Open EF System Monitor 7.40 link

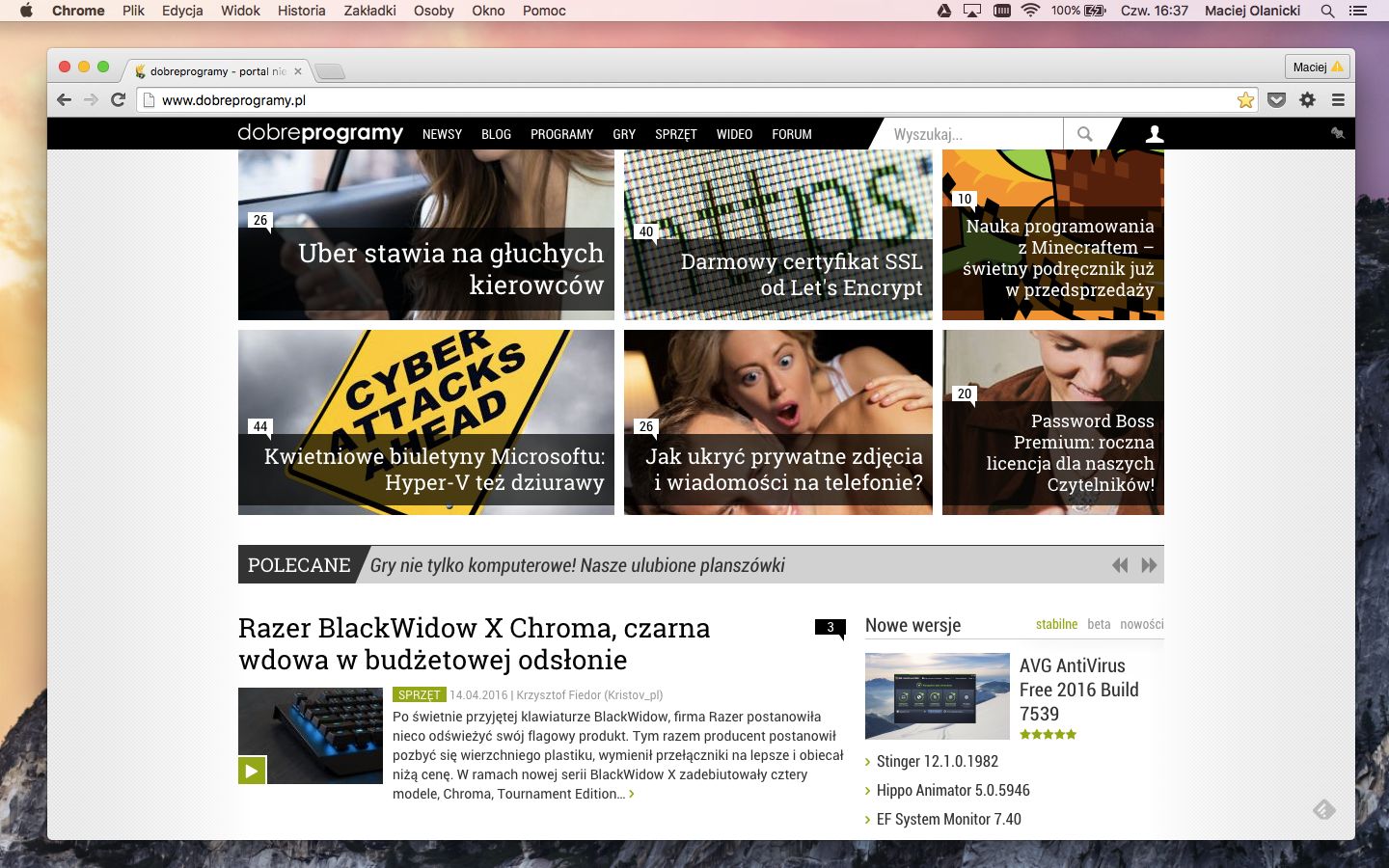[949, 819]
